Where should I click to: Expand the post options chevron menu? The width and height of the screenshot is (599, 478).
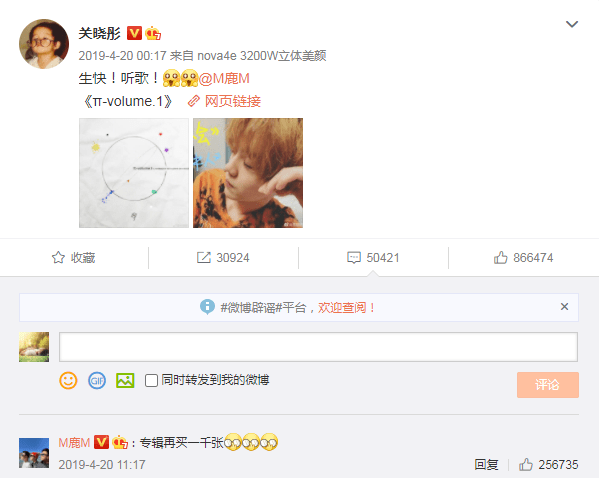[571, 24]
